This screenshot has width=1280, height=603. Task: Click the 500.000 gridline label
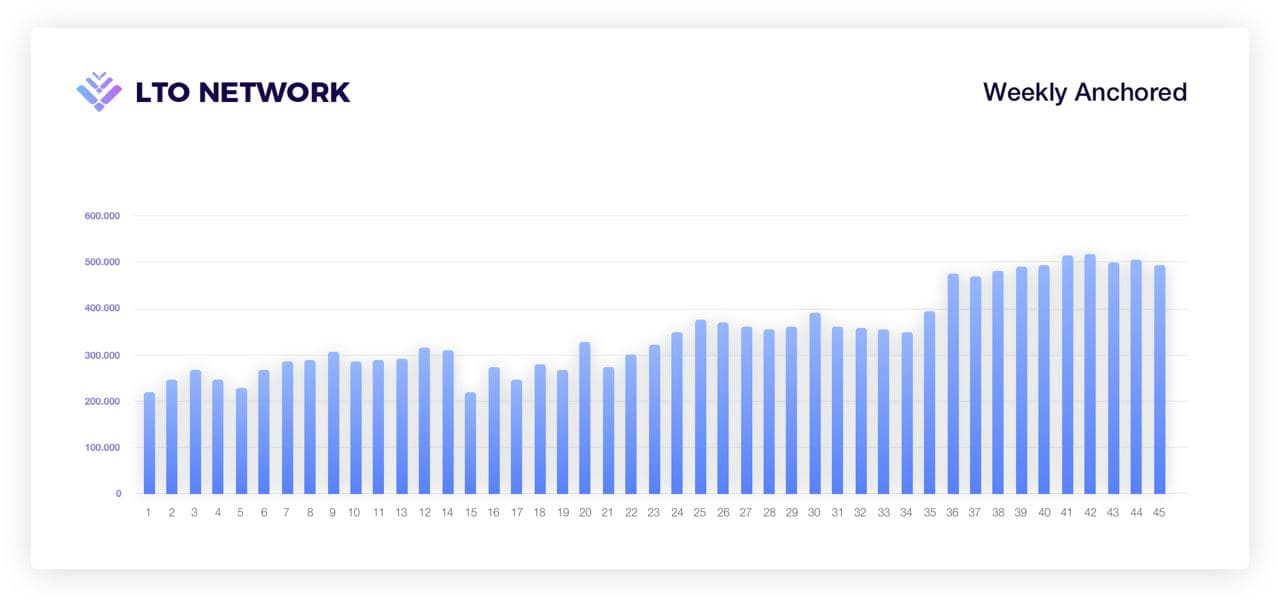tap(102, 262)
